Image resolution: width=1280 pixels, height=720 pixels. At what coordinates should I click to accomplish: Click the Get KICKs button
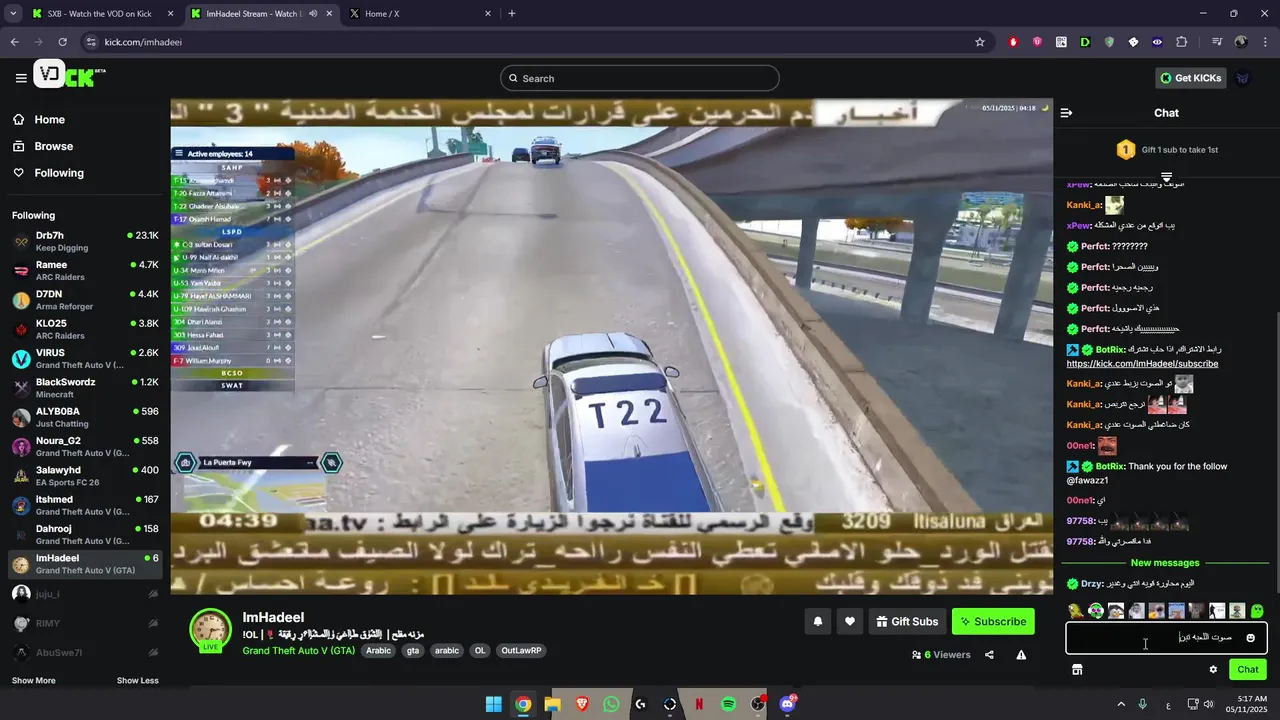1191,78
